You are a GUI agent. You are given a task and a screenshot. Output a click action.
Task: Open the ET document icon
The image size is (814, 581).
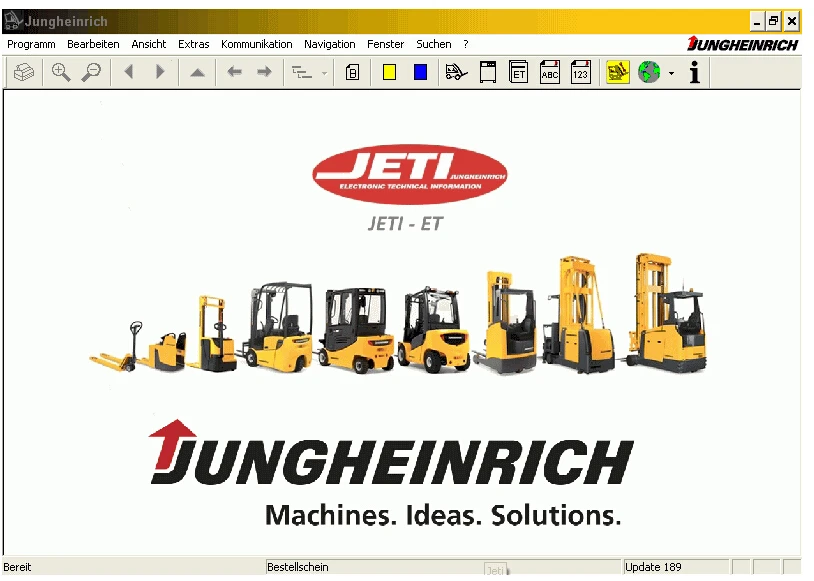pos(519,72)
